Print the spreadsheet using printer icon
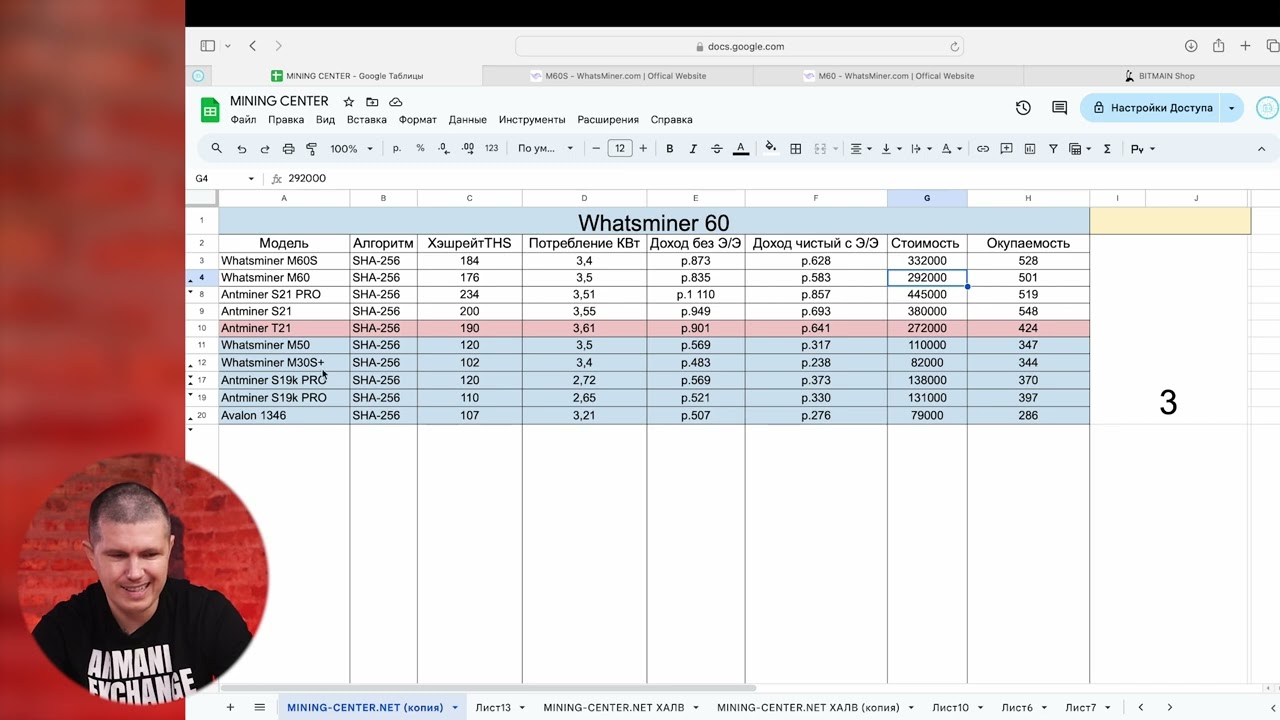1280x720 pixels. 288,149
